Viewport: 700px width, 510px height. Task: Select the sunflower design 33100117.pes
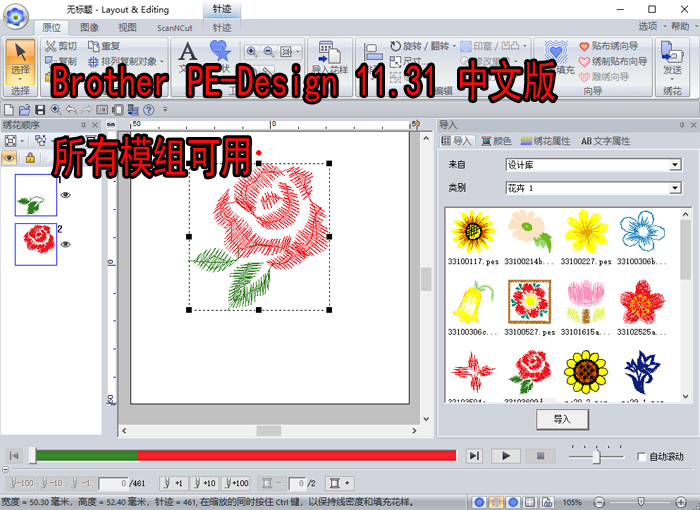[x=473, y=239]
